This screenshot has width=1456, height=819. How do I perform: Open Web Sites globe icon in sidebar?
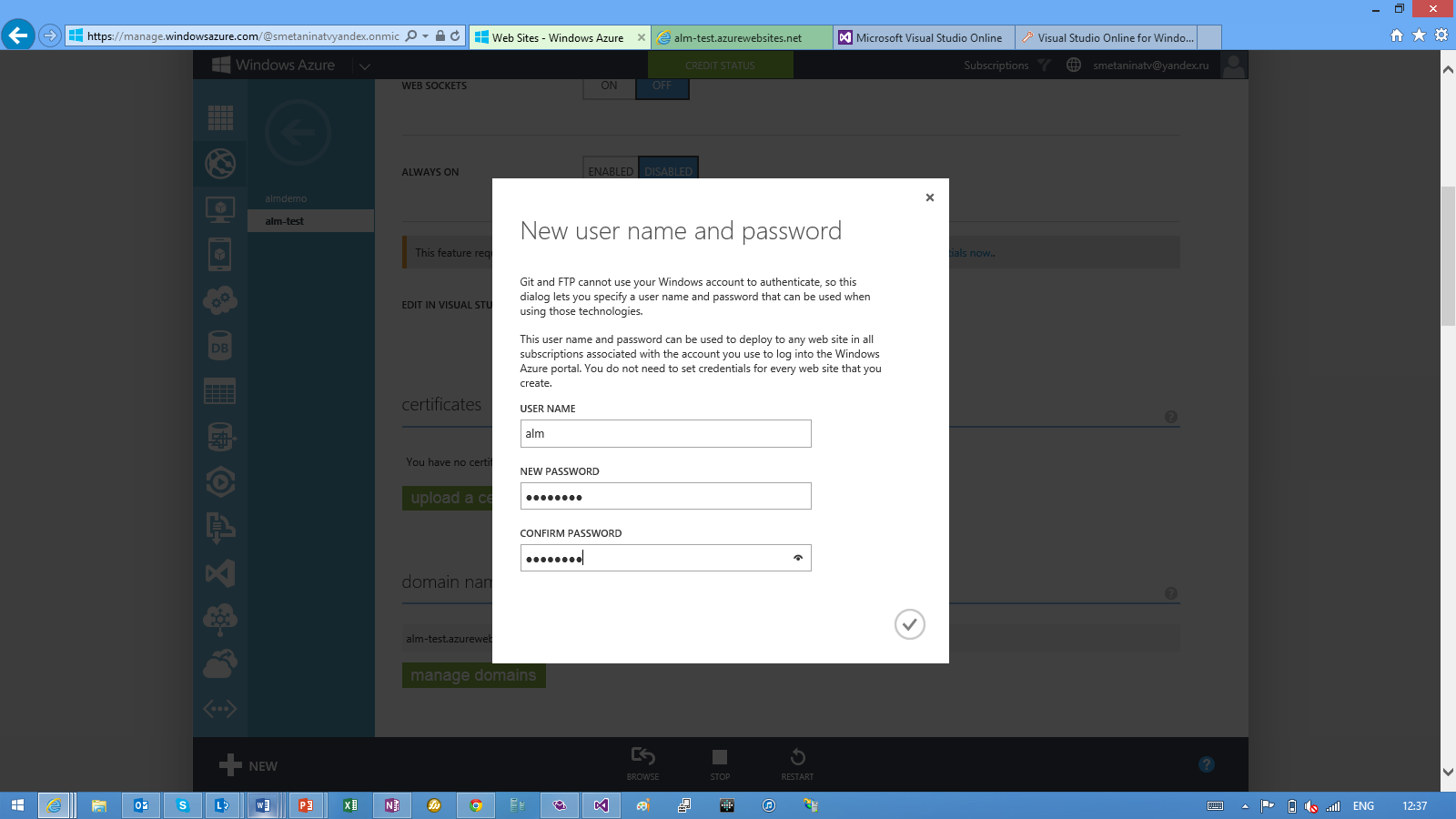pos(220,164)
